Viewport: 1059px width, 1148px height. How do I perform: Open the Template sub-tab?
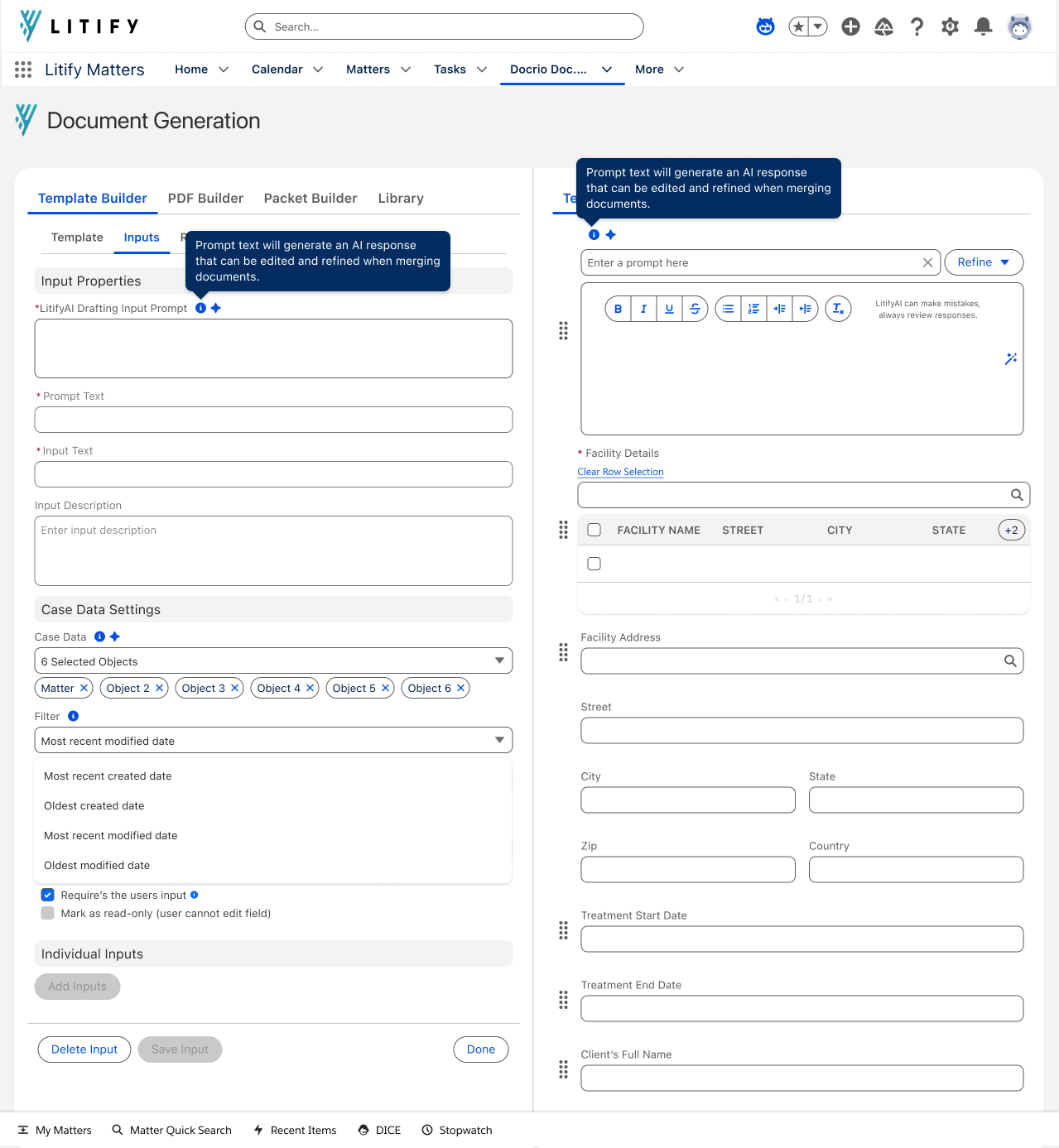77,238
